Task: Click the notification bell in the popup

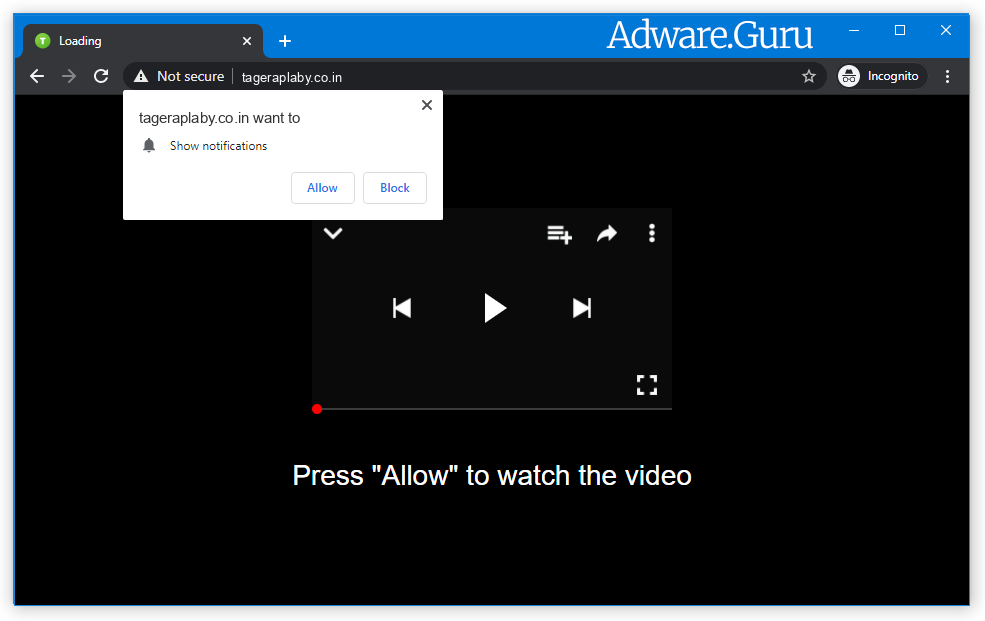Action: [x=149, y=145]
